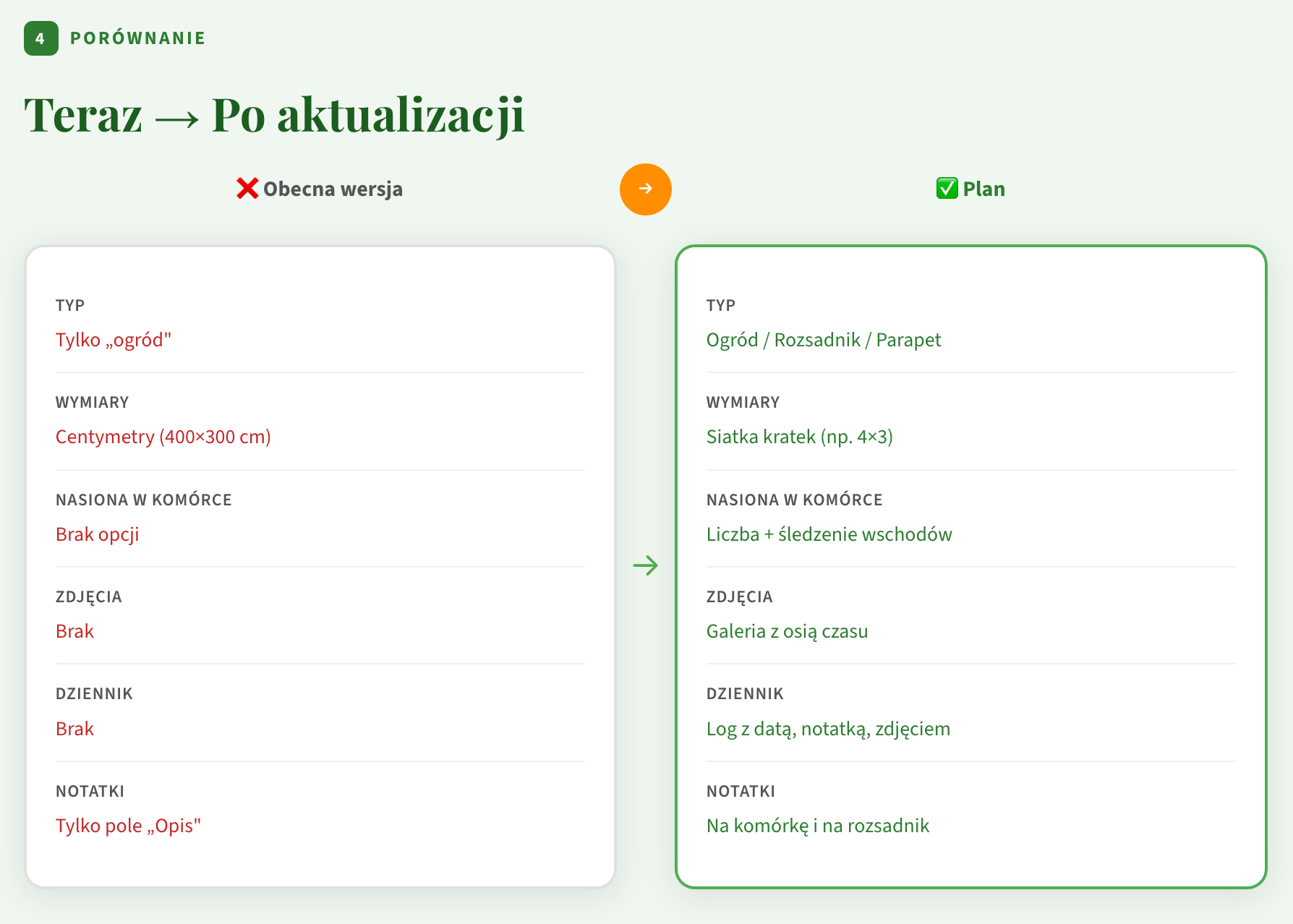Click the green arrow between the two cards
1293x924 pixels.
(645, 565)
